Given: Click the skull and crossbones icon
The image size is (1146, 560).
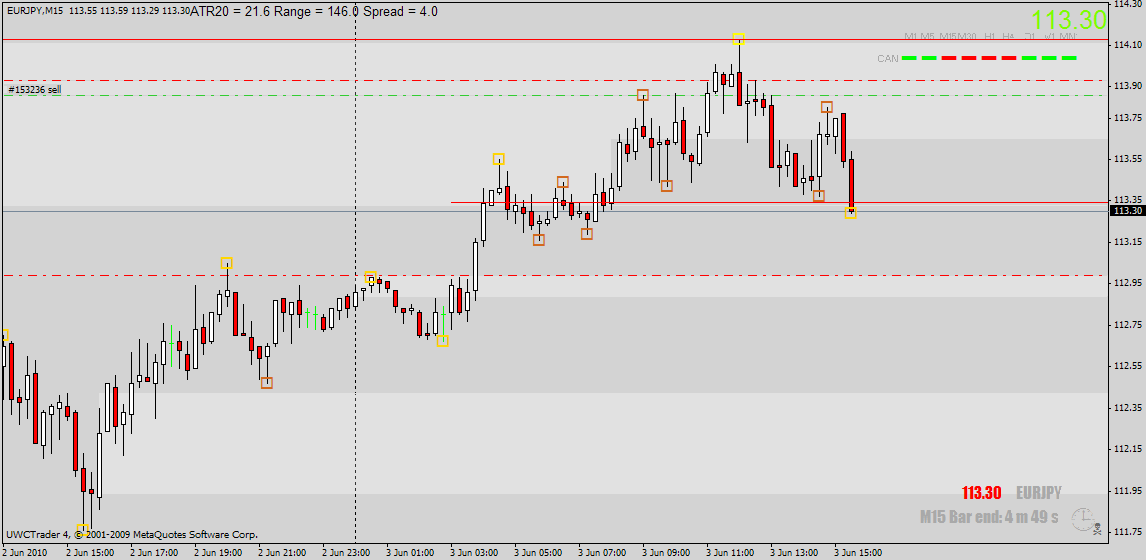Looking at the screenshot, I should 1096,528.
